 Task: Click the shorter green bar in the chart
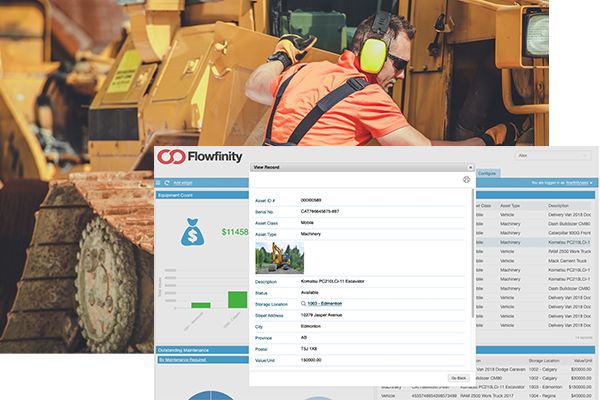201,305
